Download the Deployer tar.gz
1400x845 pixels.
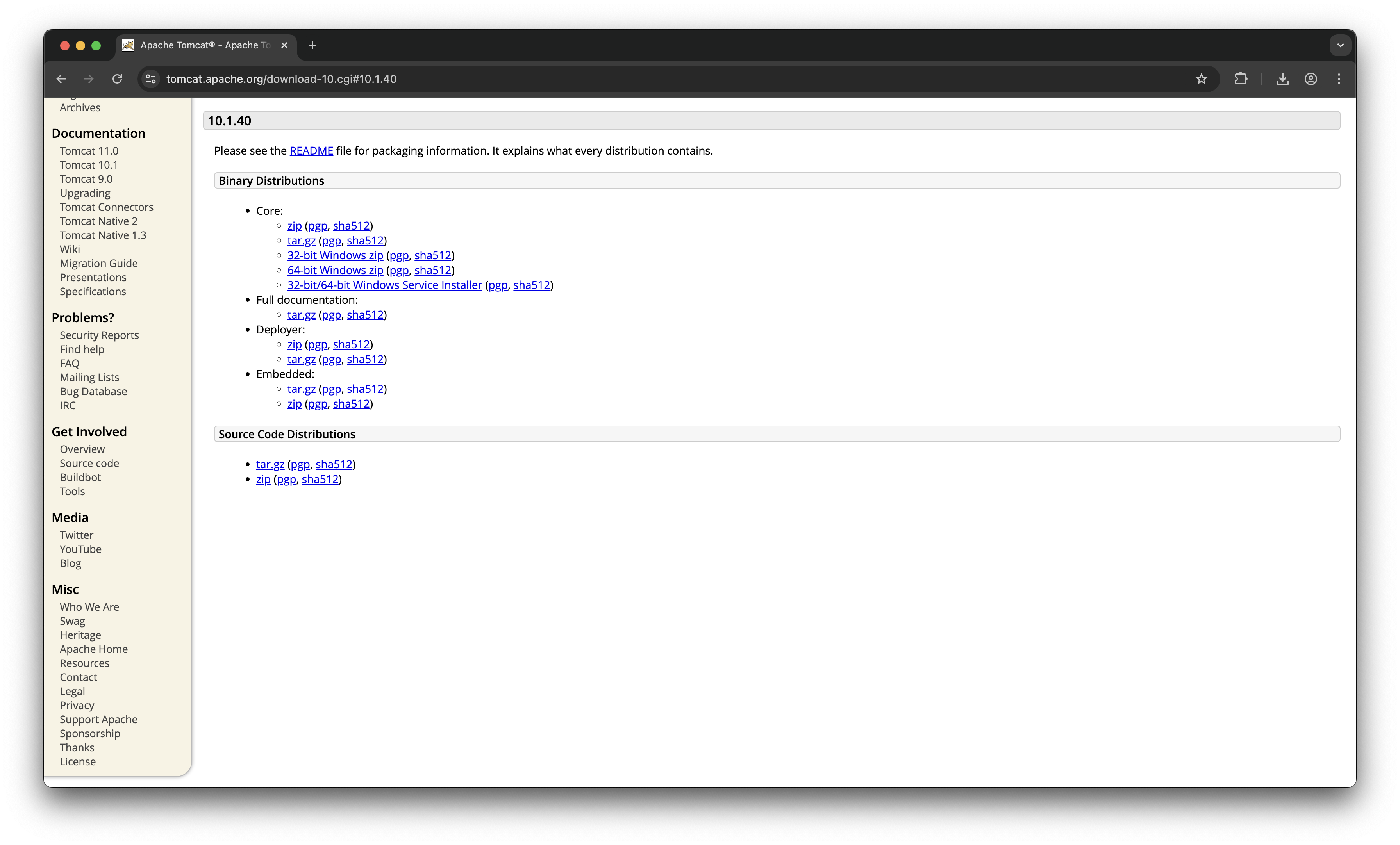[x=301, y=359]
